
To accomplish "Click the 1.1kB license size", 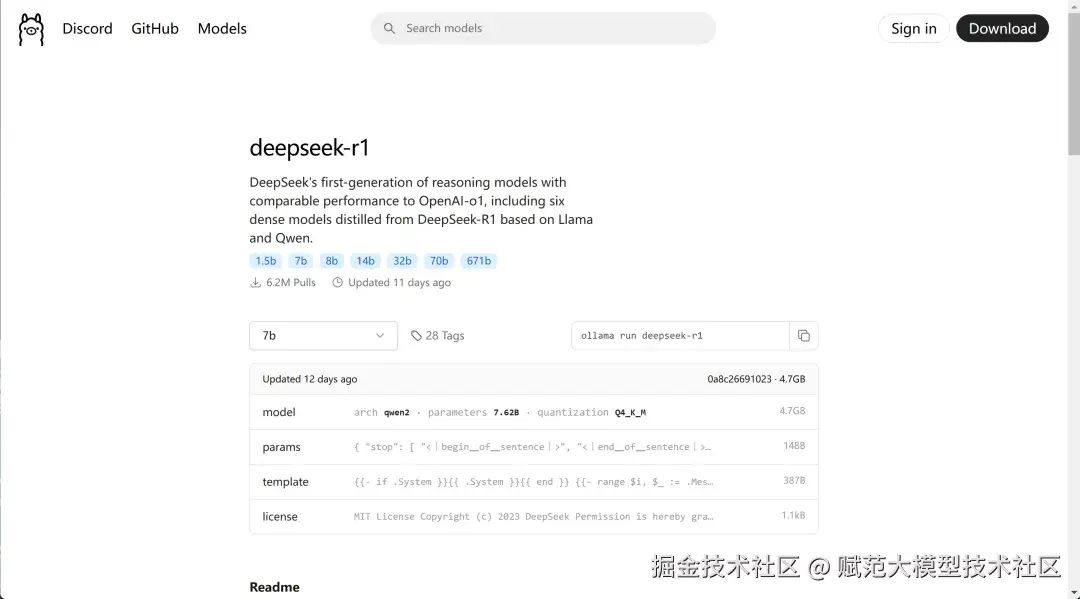I will click(x=793, y=516).
